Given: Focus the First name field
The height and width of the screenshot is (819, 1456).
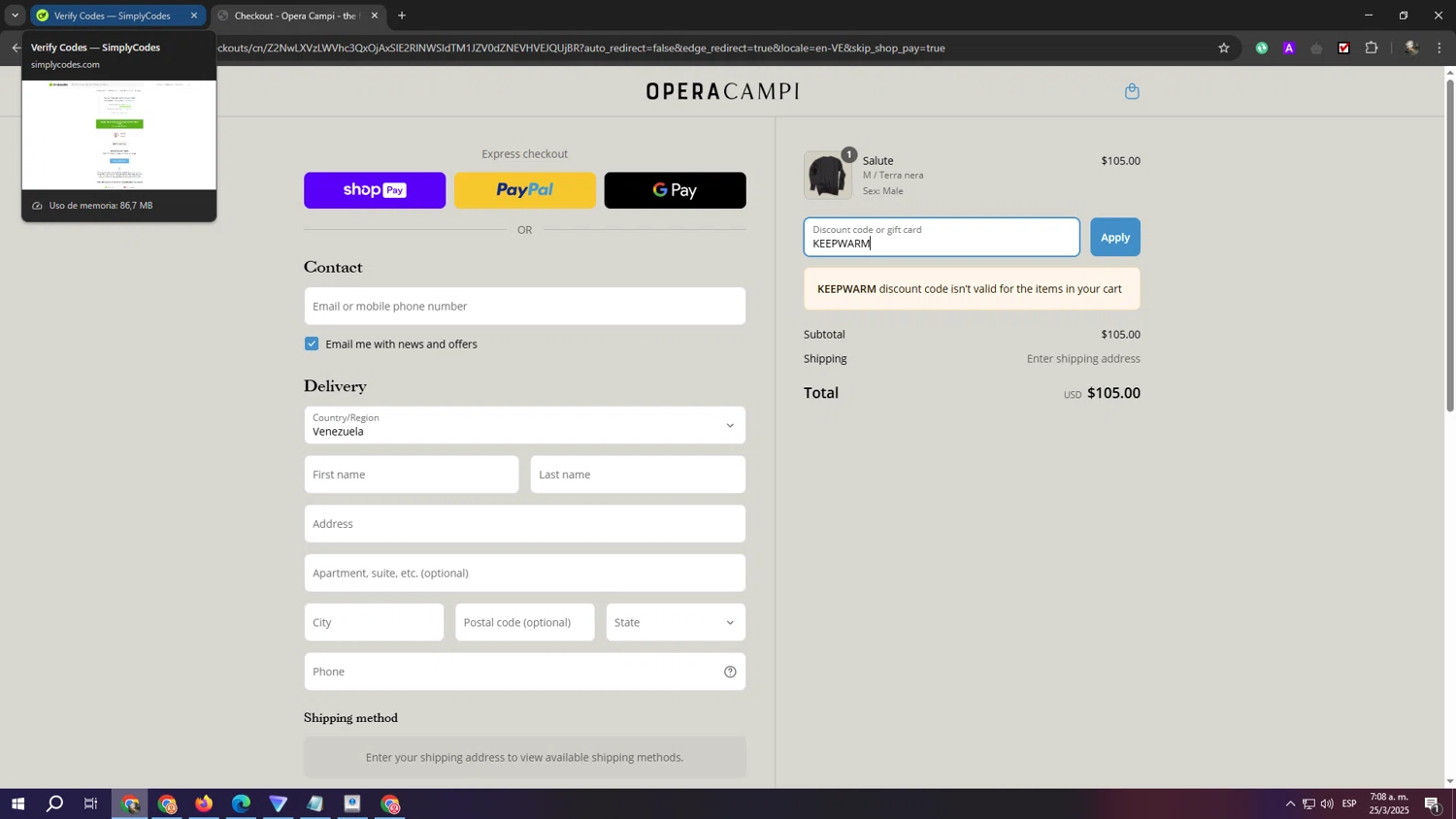Looking at the screenshot, I should click(412, 475).
